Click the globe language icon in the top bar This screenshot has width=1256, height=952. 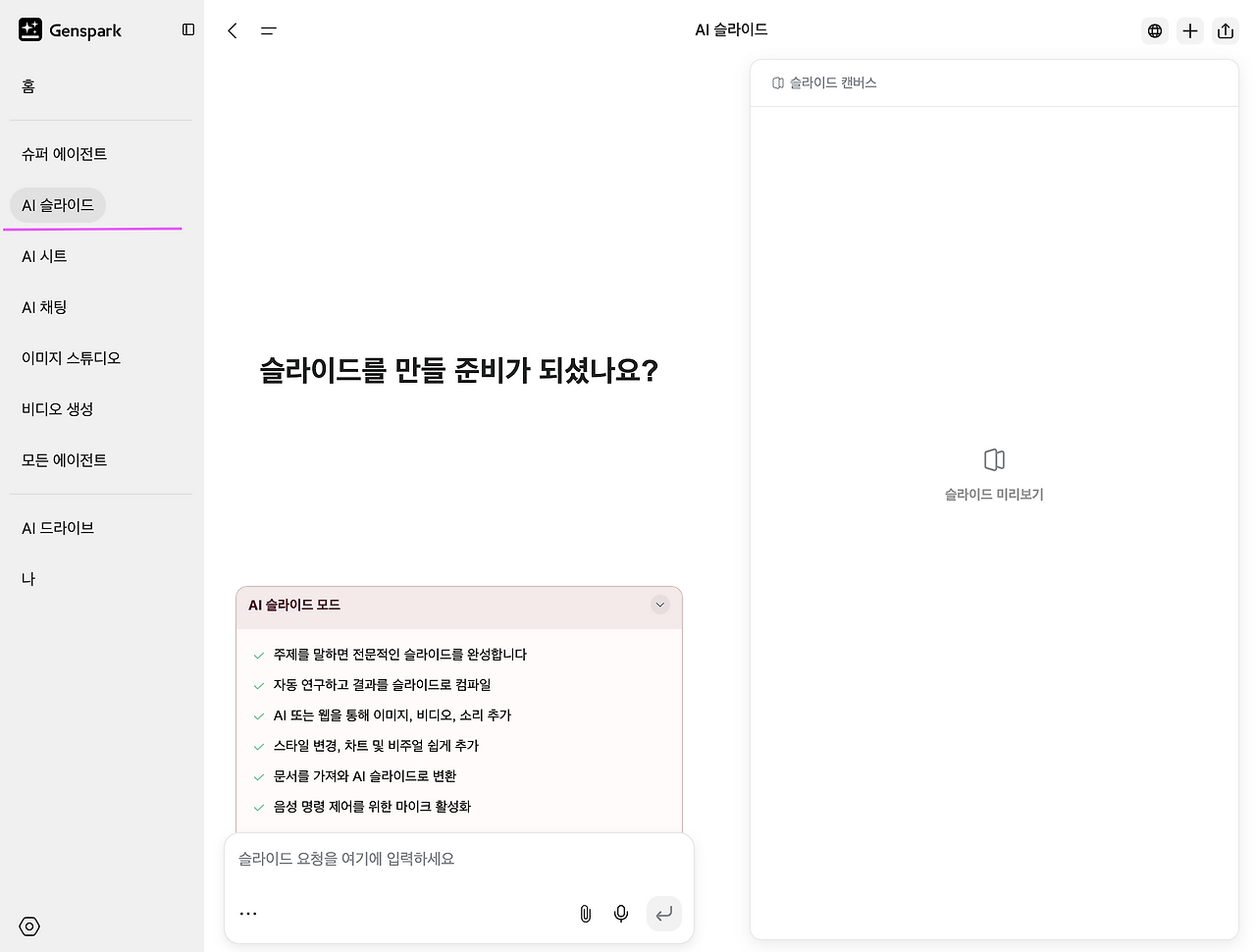coord(1154,30)
